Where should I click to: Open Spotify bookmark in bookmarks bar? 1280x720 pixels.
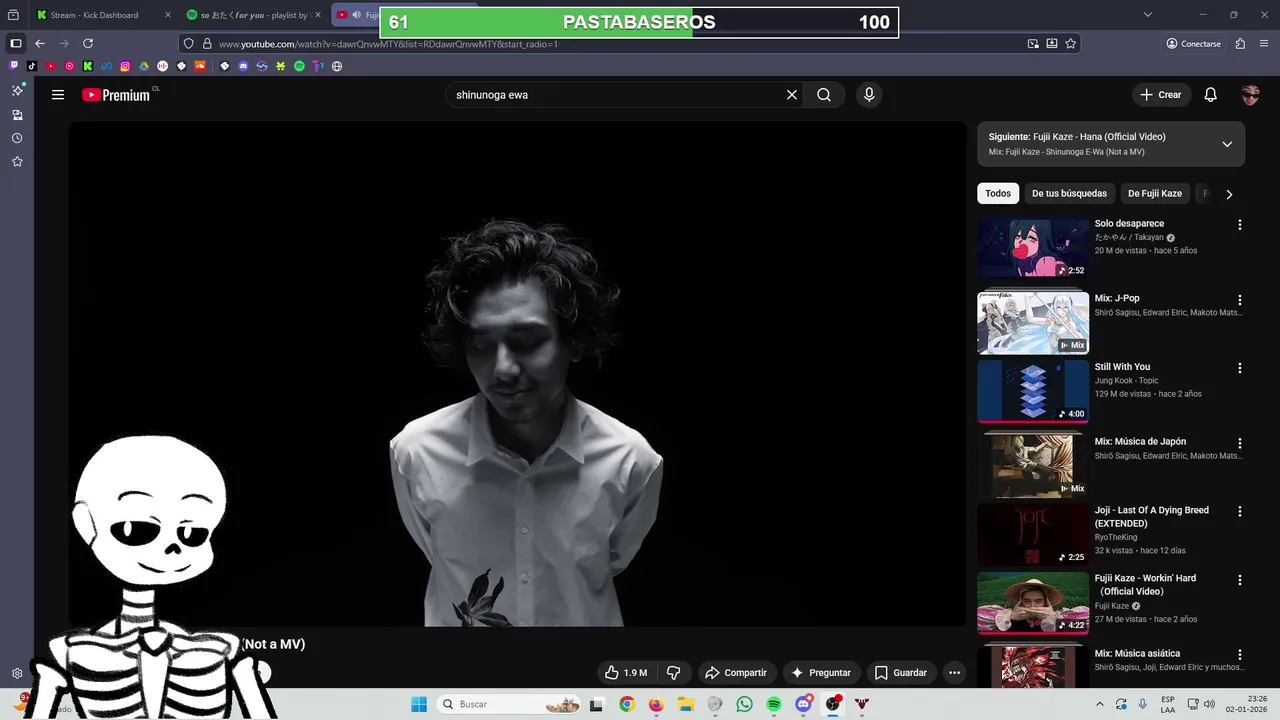[x=299, y=66]
